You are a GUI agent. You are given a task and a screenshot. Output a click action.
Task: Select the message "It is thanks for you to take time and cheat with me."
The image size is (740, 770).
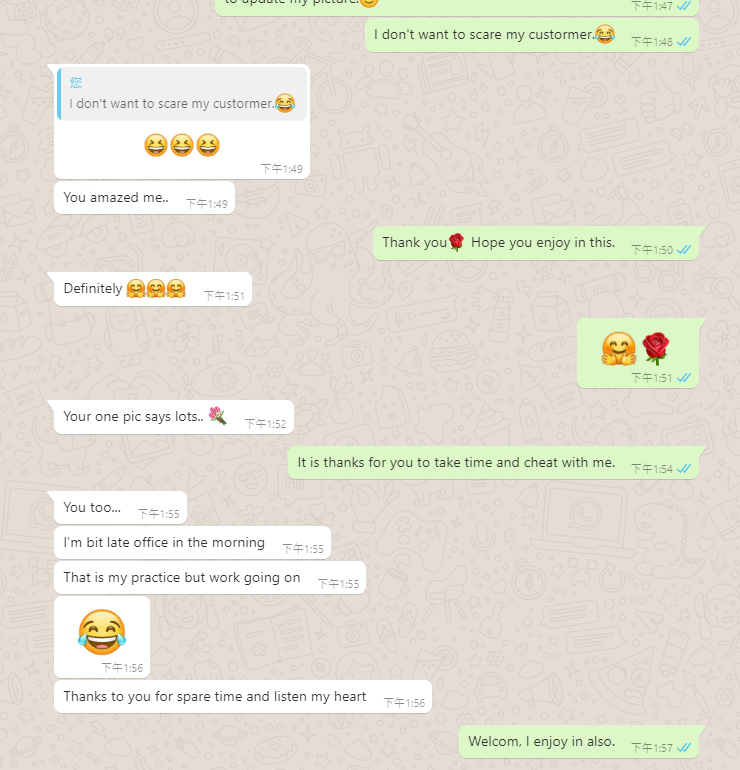(x=493, y=463)
